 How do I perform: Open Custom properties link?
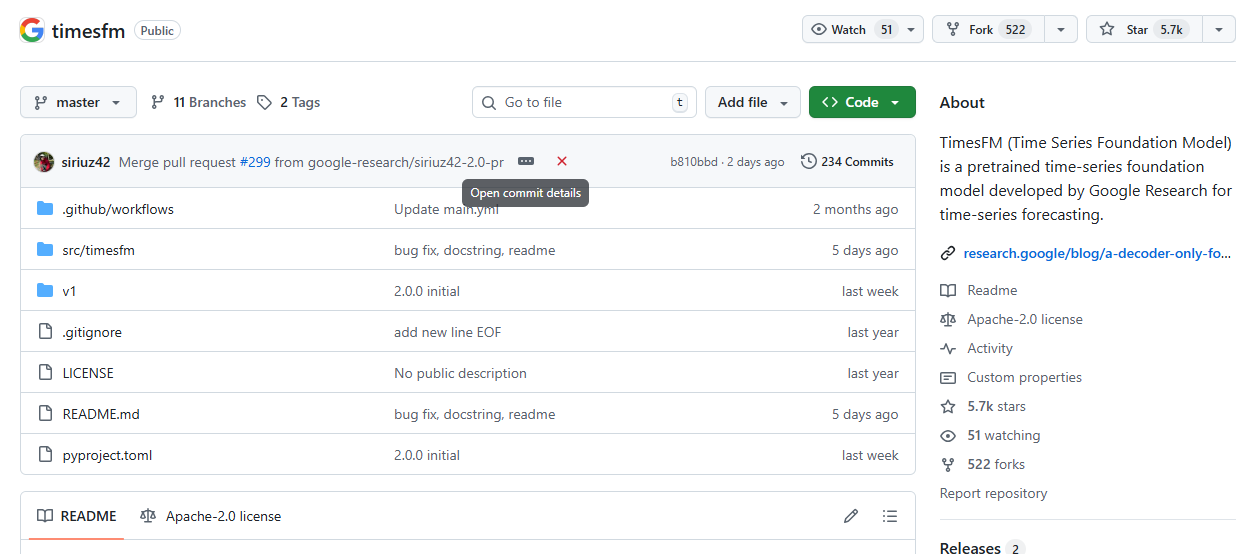tap(1024, 377)
